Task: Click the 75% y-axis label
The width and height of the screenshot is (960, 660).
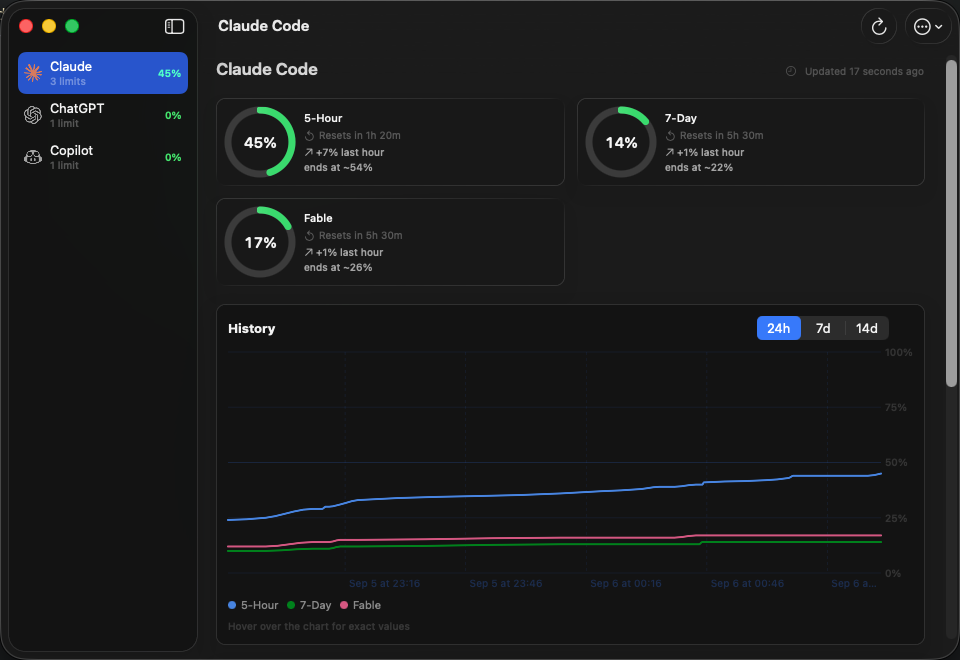Action: (896, 407)
